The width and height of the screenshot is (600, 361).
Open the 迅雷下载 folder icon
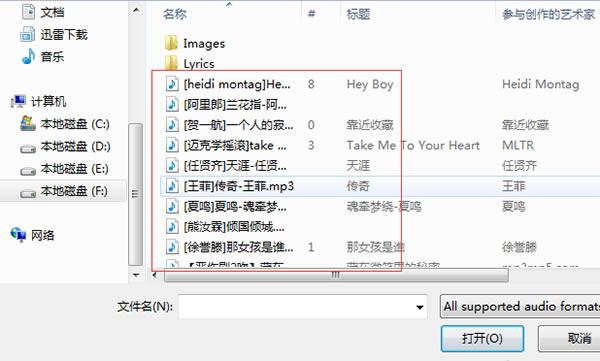pyautogui.click(x=28, y=34)
